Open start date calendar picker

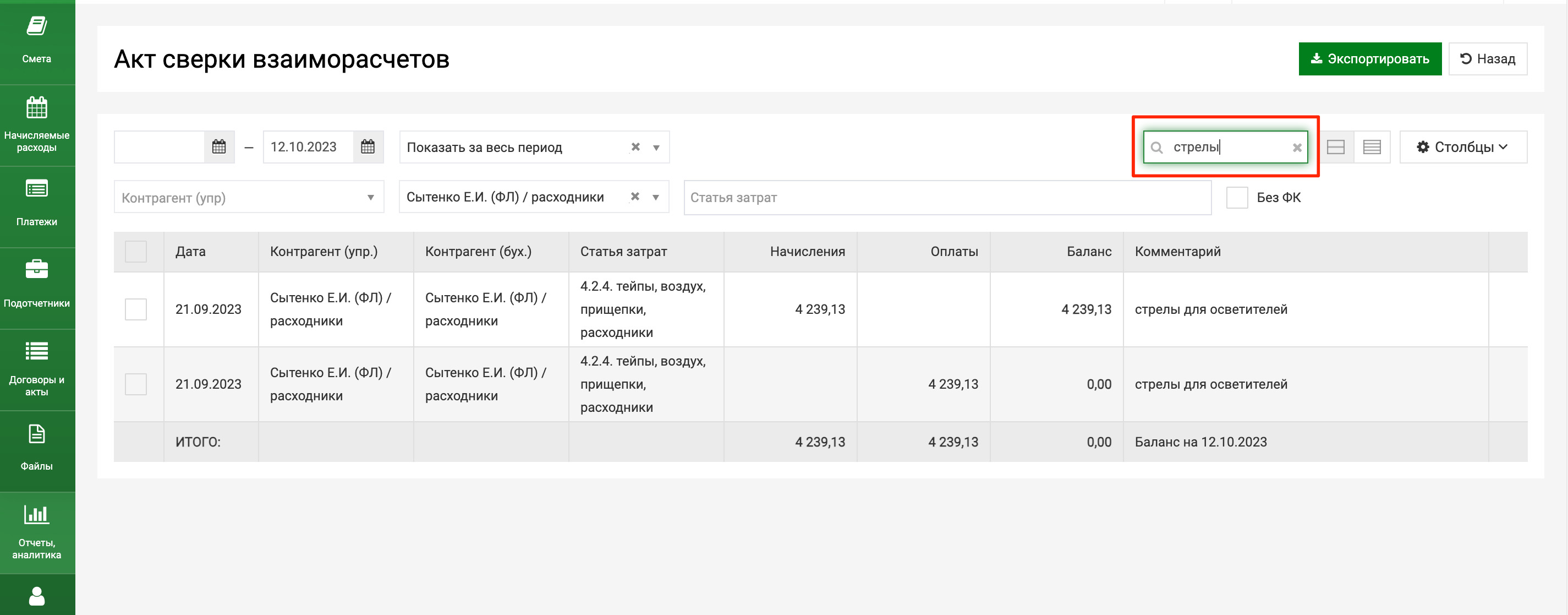tap(219, 147)
